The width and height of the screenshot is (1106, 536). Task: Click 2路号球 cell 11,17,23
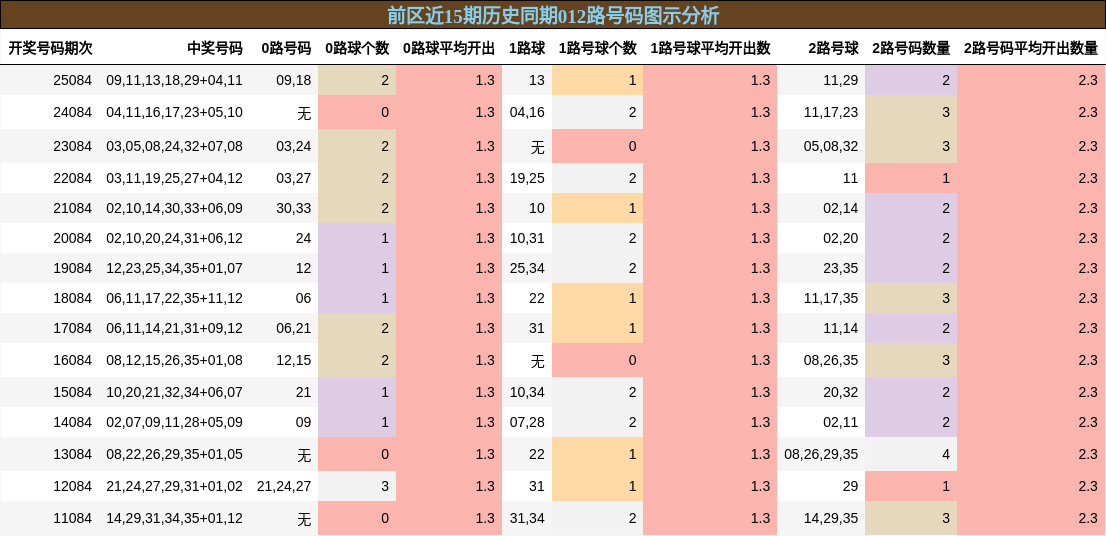(831, 112)
